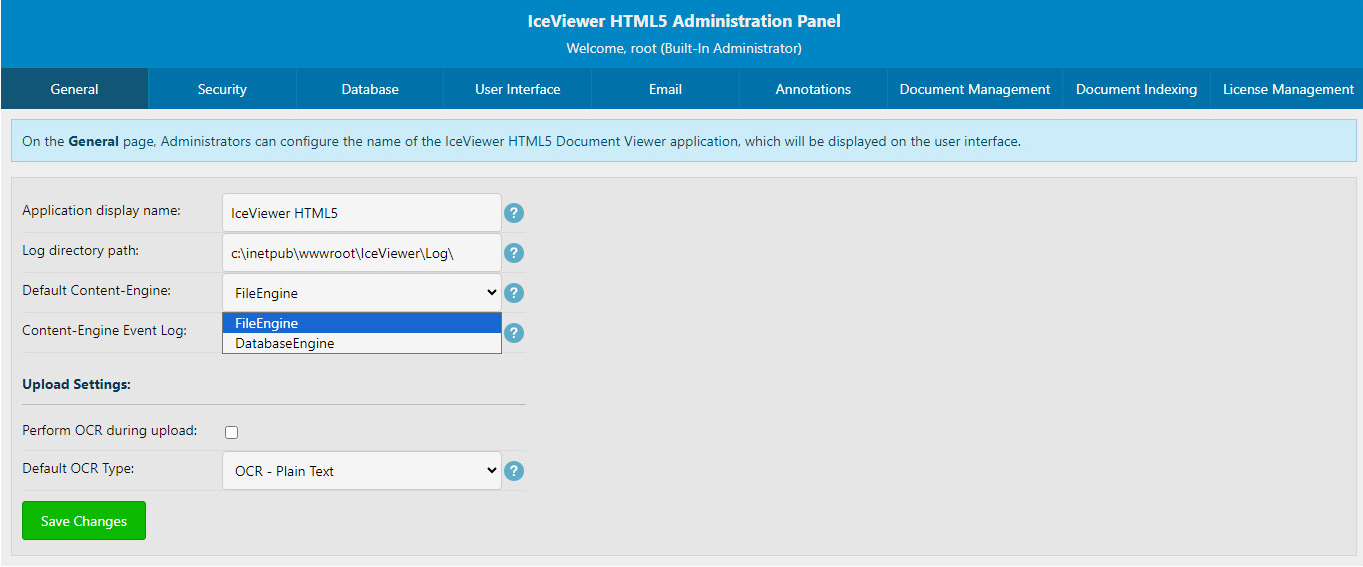Click help icon next to Default OCR Type

pyautogui.click(x=514, y=471)
